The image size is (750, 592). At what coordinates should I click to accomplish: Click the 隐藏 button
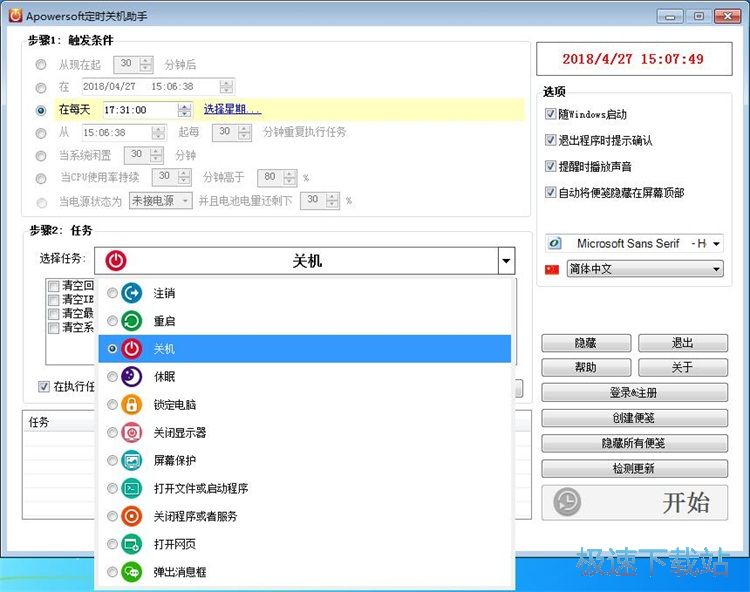(586, 343)
